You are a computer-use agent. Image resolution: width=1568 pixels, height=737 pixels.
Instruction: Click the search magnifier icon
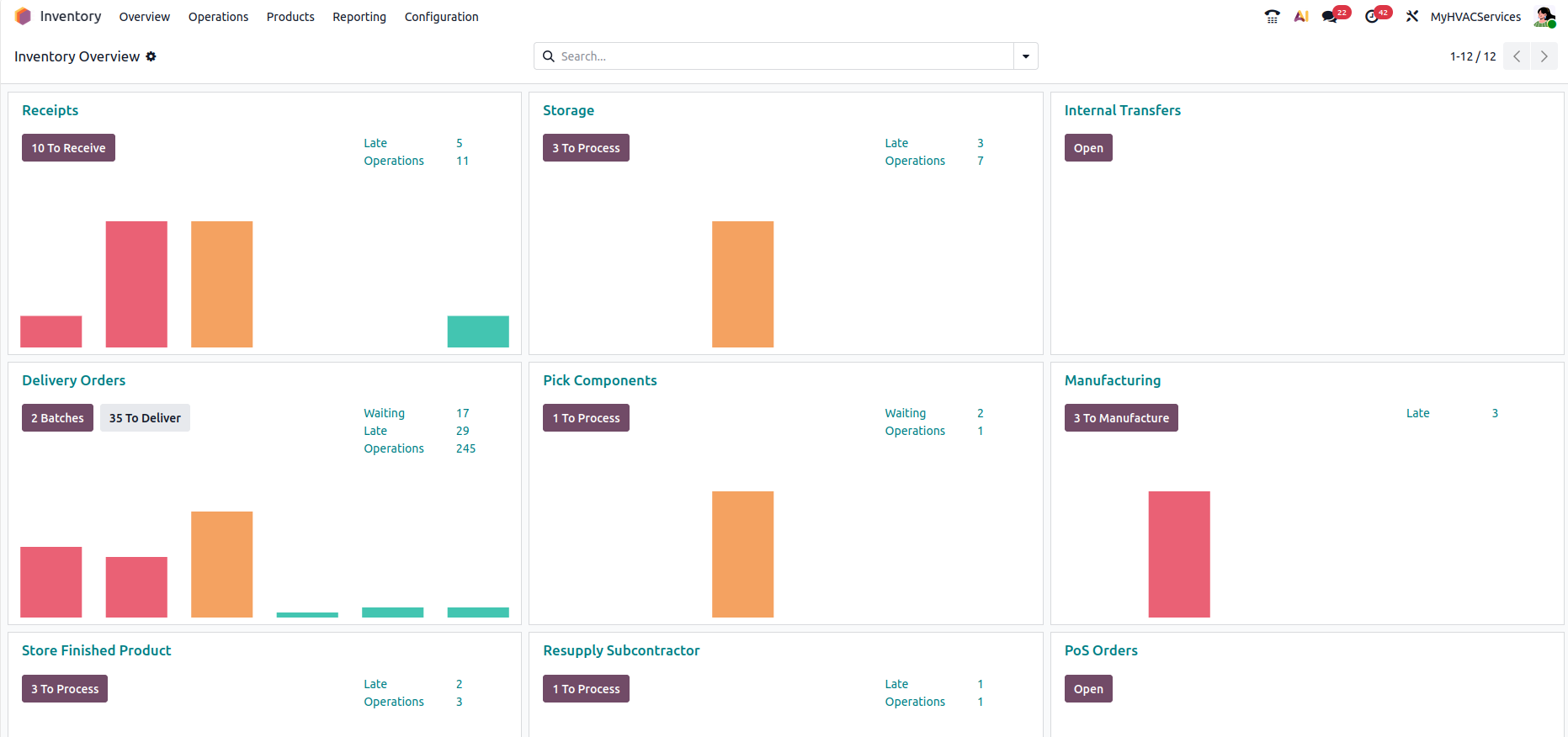point(549,56)
